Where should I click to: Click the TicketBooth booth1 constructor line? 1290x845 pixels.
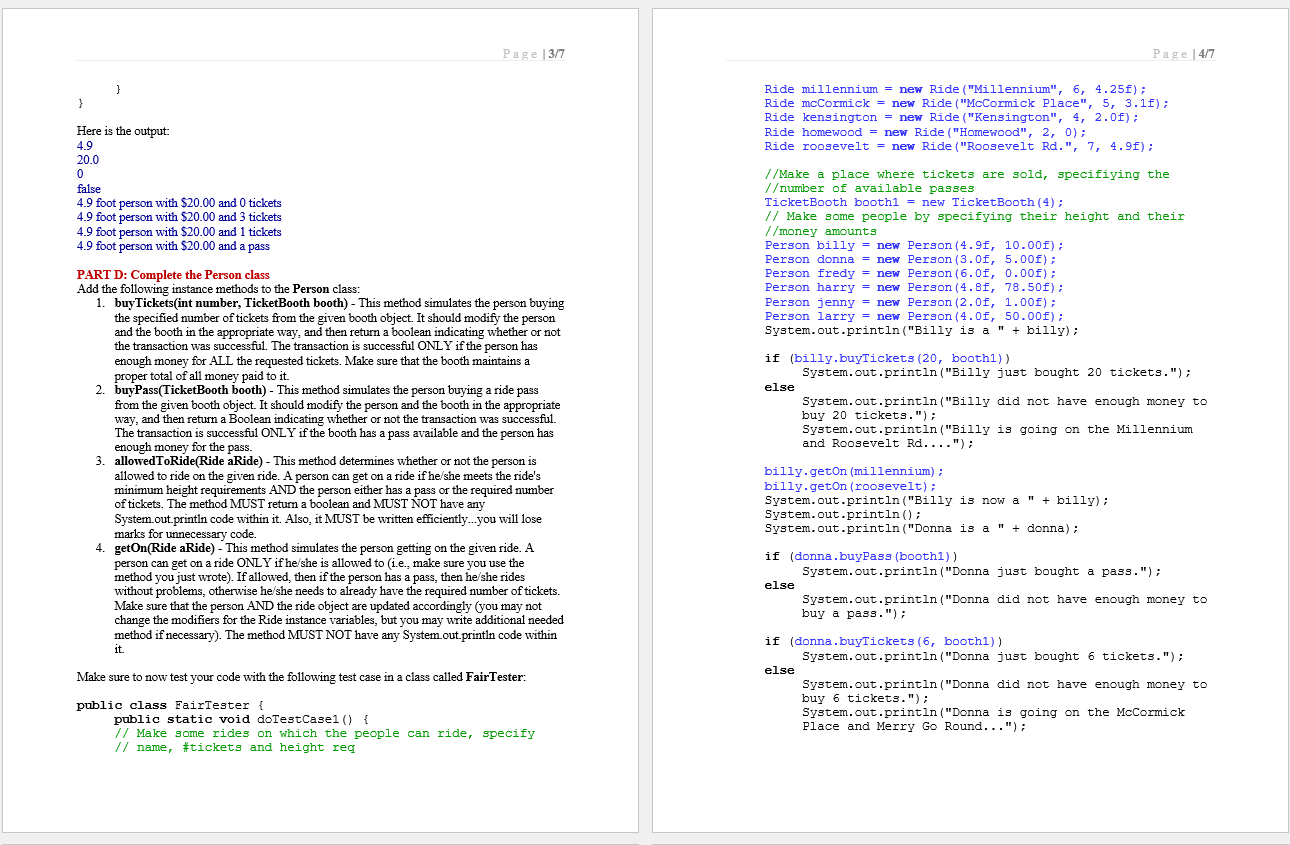pos(880,202)
